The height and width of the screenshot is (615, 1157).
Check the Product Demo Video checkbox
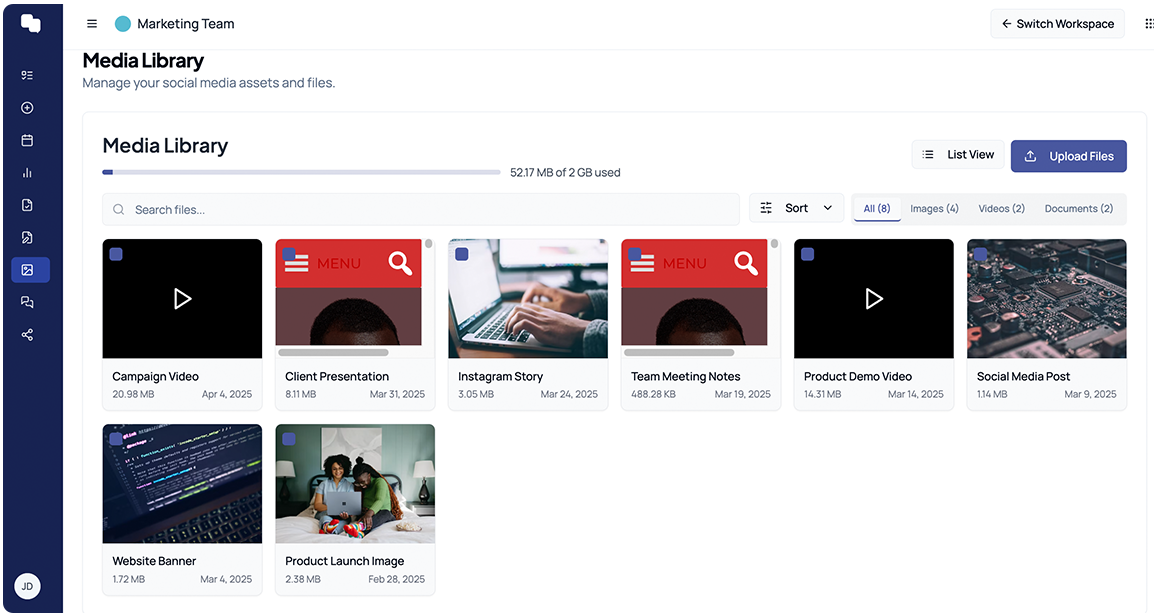(x=808, y=254)
